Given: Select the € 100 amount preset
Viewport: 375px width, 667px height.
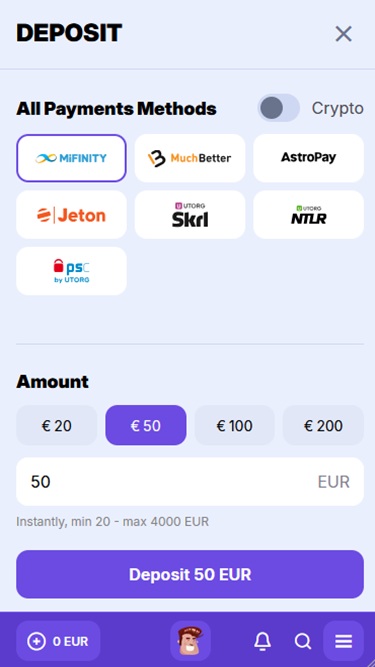Looking at the screenshot, I should (235, 425).
